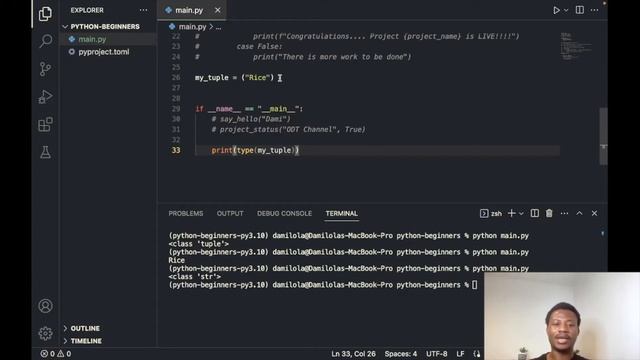
Task: Click the editor vertical scrollbar
Action: tap(603, 136)
